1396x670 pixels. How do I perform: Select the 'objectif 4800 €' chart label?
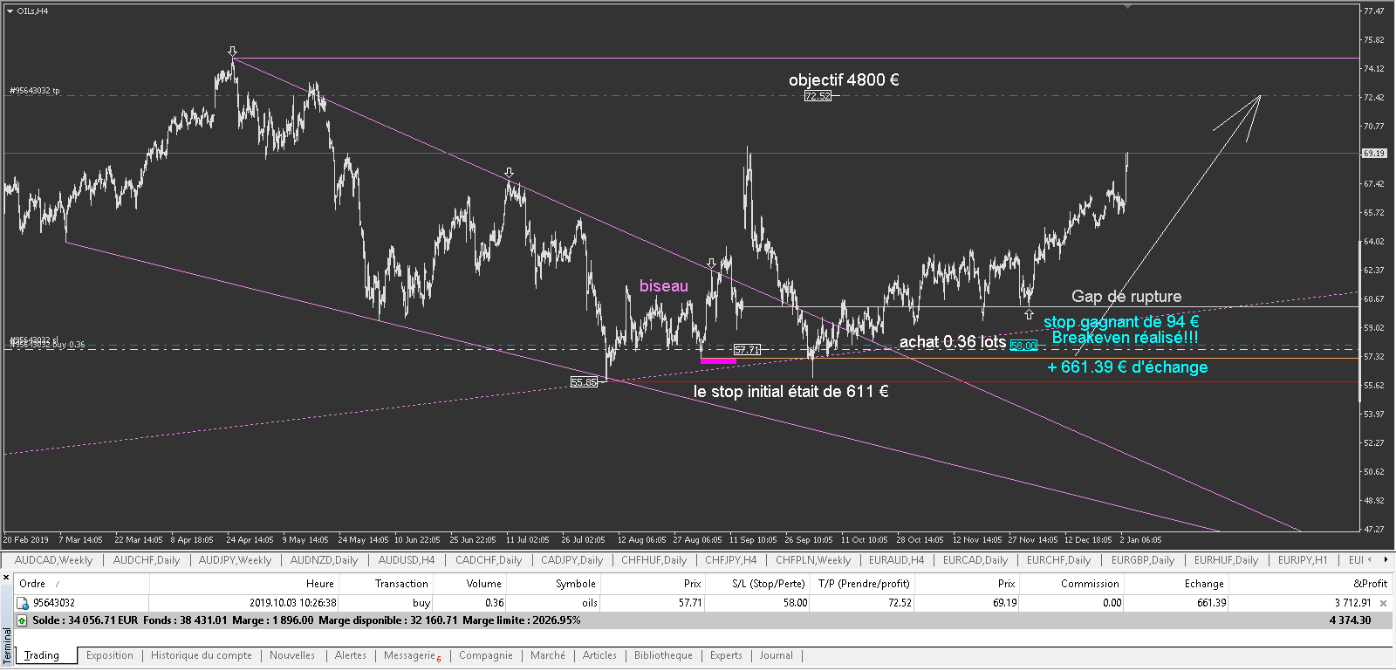(x=843, y=79)
